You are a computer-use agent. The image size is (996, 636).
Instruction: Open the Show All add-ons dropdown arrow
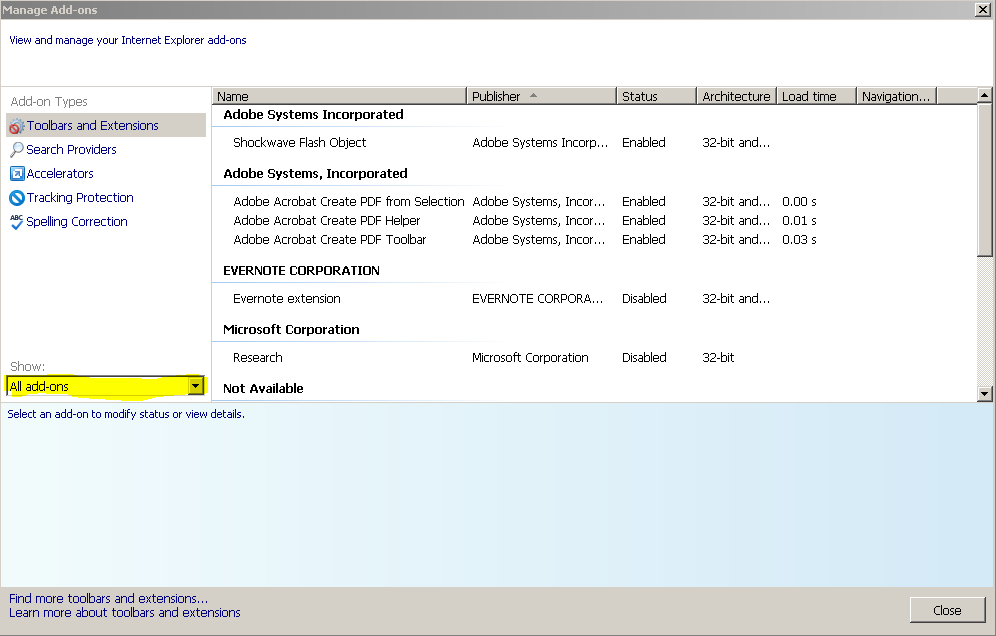tap(196, 386)
